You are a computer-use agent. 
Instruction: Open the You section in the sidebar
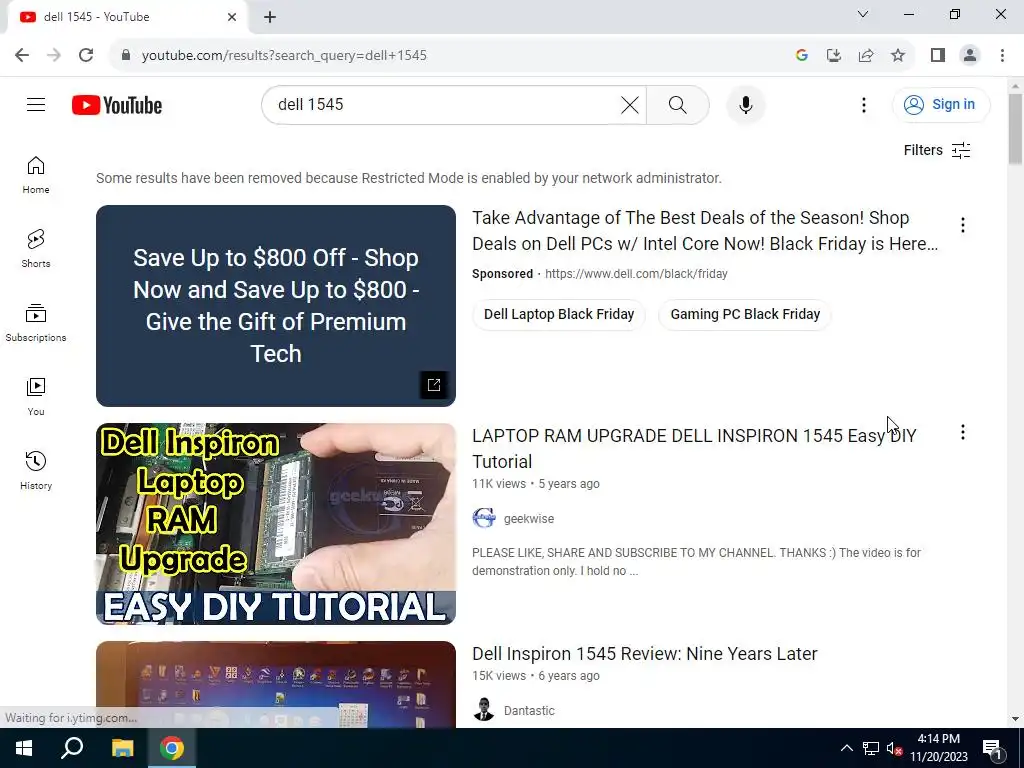(x=36, y=396)
